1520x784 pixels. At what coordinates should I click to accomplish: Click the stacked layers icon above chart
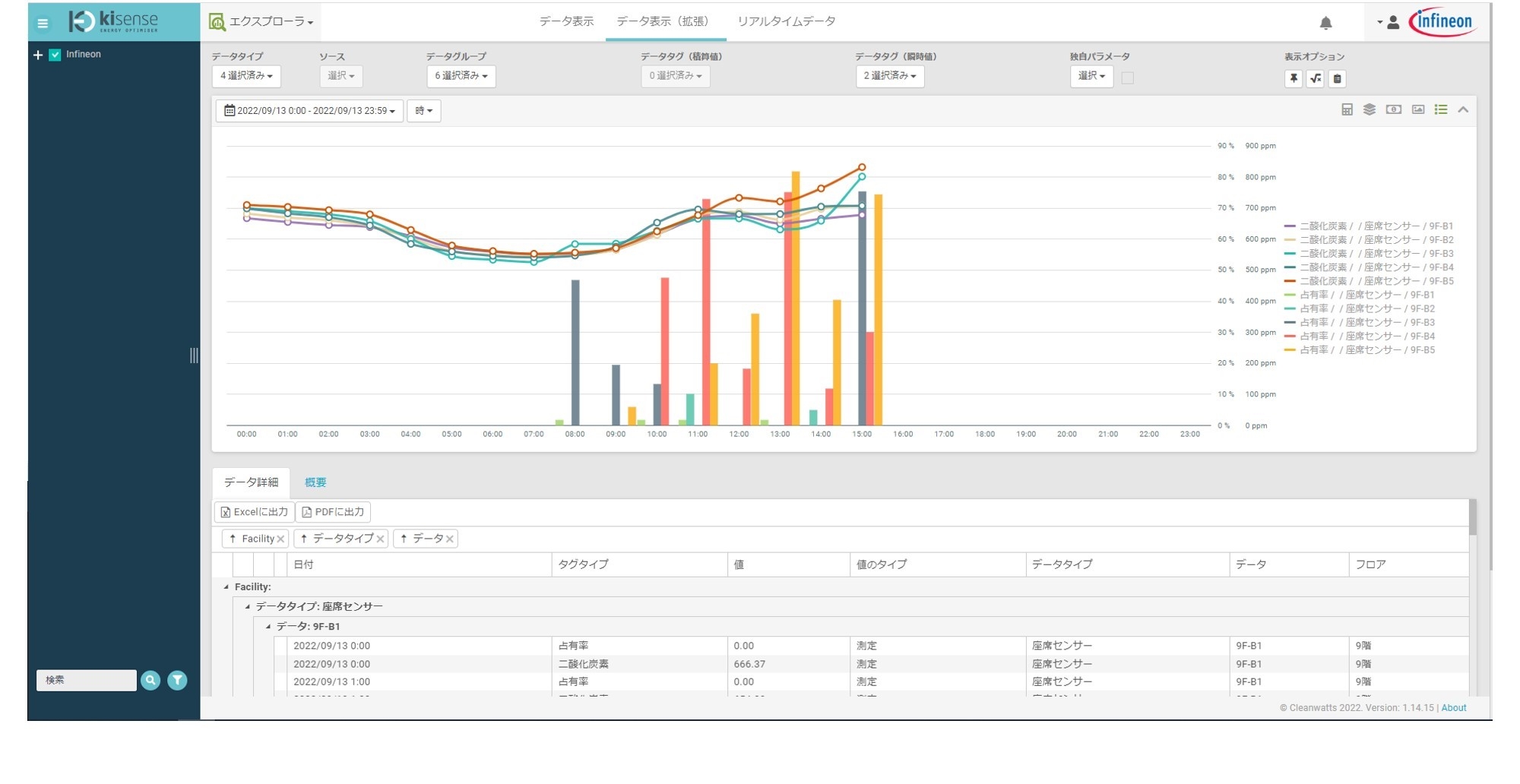click(1370, 110)
